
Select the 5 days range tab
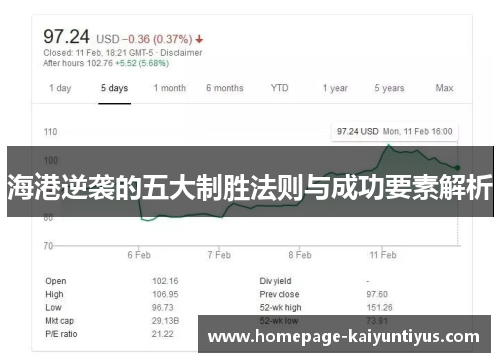point(114,88)
